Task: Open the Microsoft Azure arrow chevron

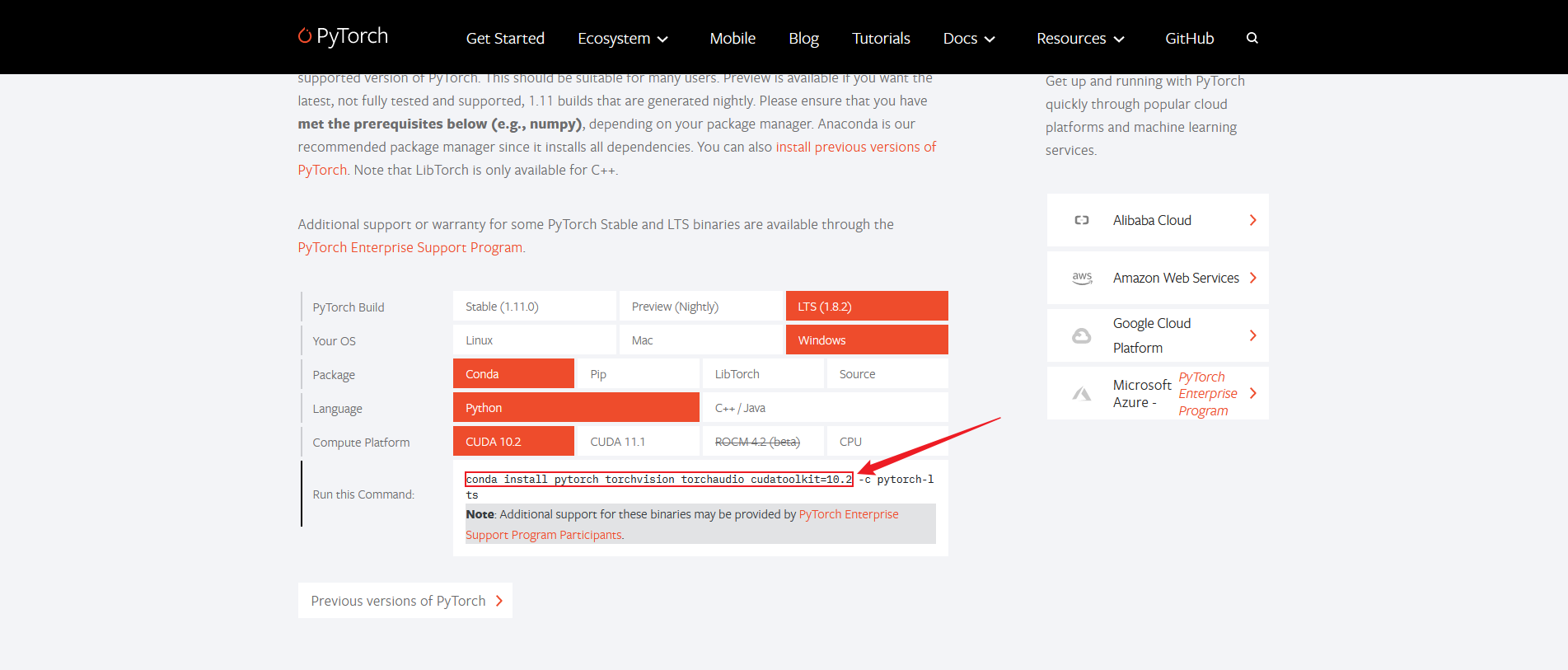Action: [x=1252, y=393]
